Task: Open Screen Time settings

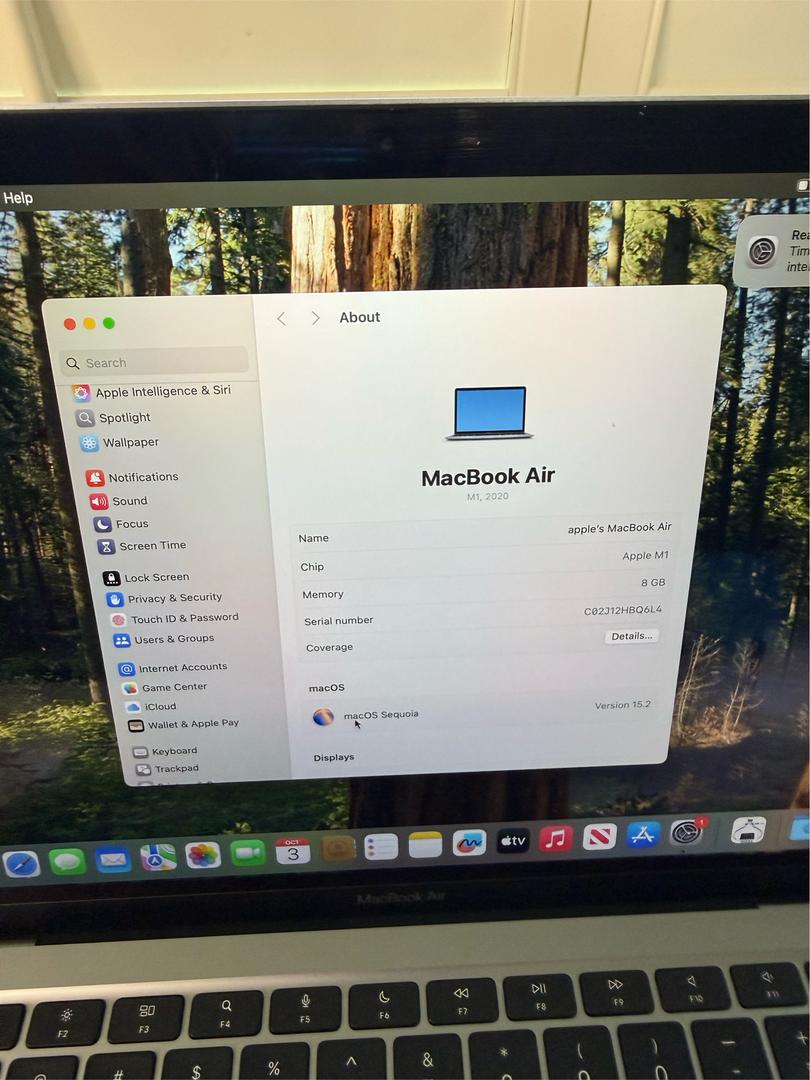Action: [x=151, y=546]
